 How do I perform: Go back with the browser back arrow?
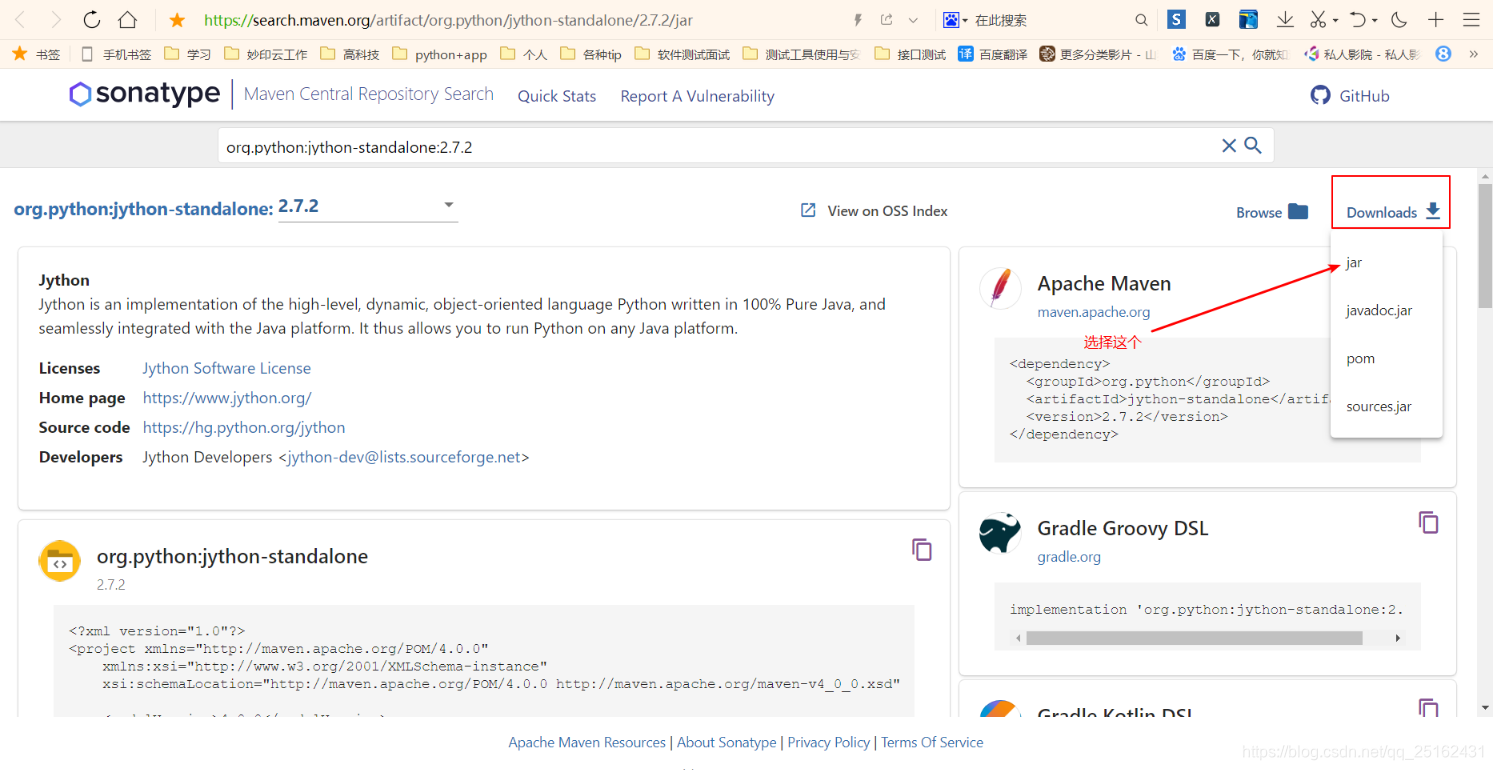pos(21,19)
